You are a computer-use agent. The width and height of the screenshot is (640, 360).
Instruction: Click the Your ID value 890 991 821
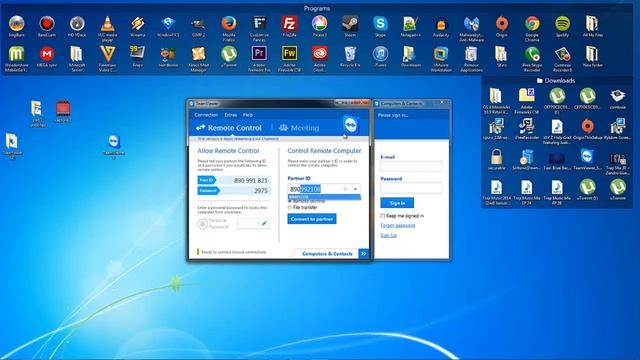(x=251, y=180)
